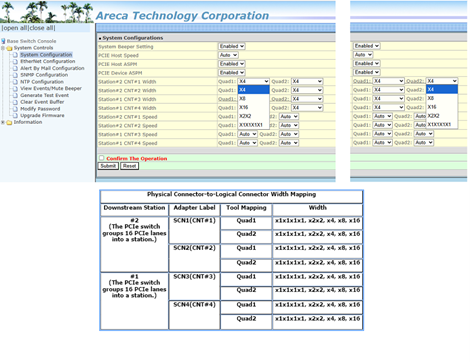Collapse the System Controls tree node
The width and height of the screenshot is (470, 362).
[x=3, y=48]
